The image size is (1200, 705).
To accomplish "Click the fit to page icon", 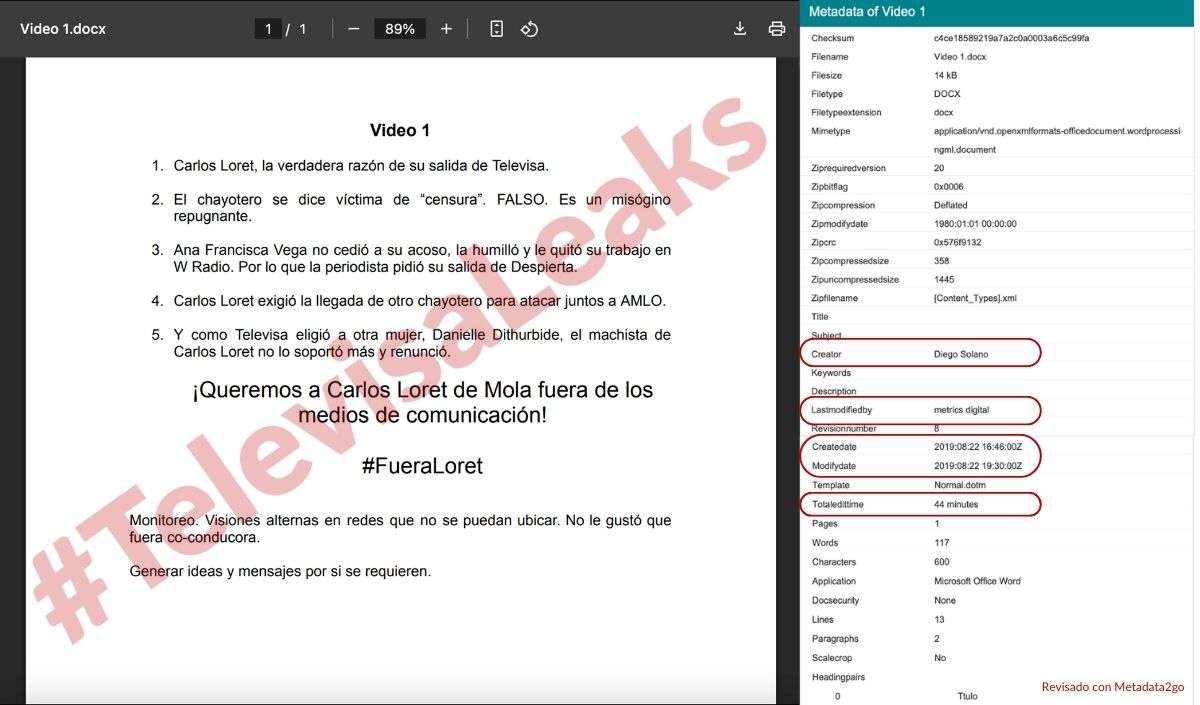I will coord(497,29).
